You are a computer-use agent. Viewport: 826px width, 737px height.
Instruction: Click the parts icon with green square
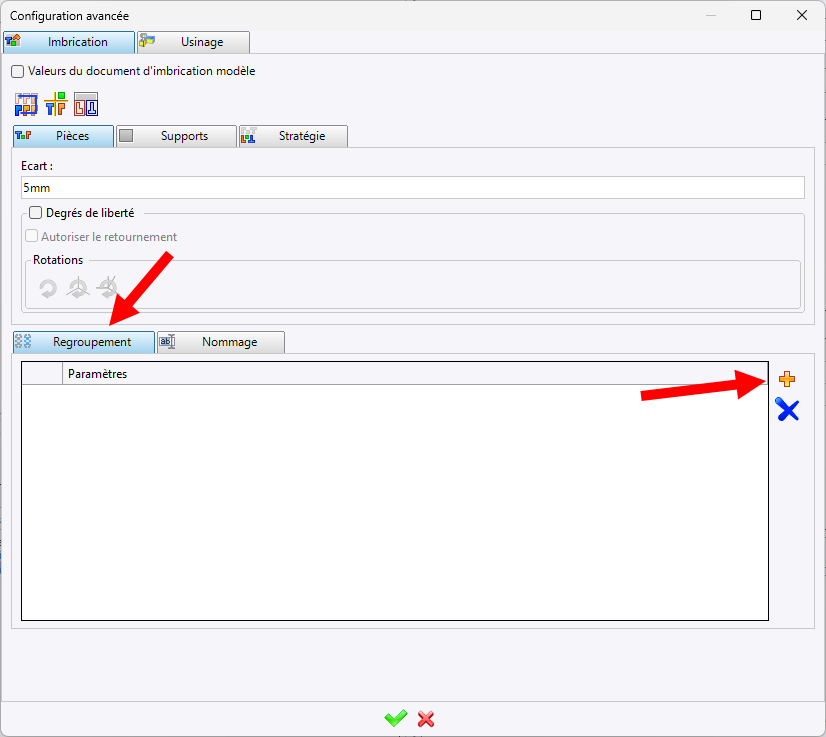pyautogui.click(x=56, y=104)
